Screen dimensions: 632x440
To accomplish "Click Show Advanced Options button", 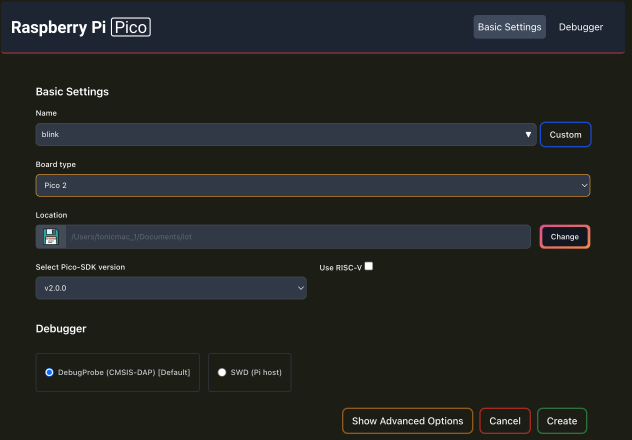I will (x=407, y=421).
